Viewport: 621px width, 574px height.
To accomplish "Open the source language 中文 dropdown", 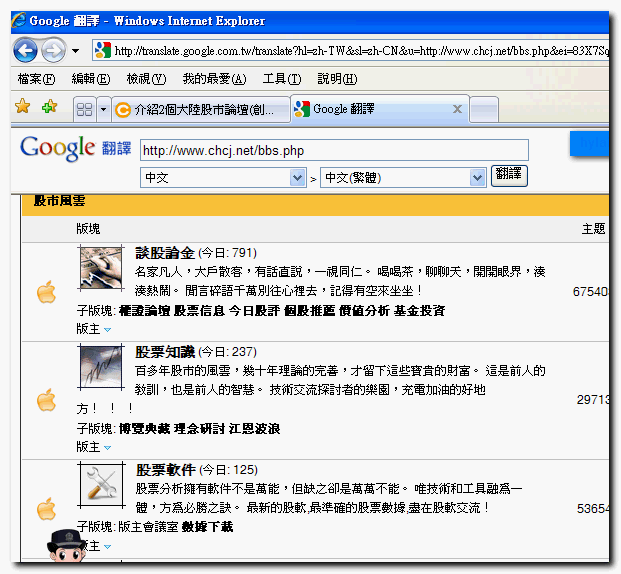I will pos(223,177).
